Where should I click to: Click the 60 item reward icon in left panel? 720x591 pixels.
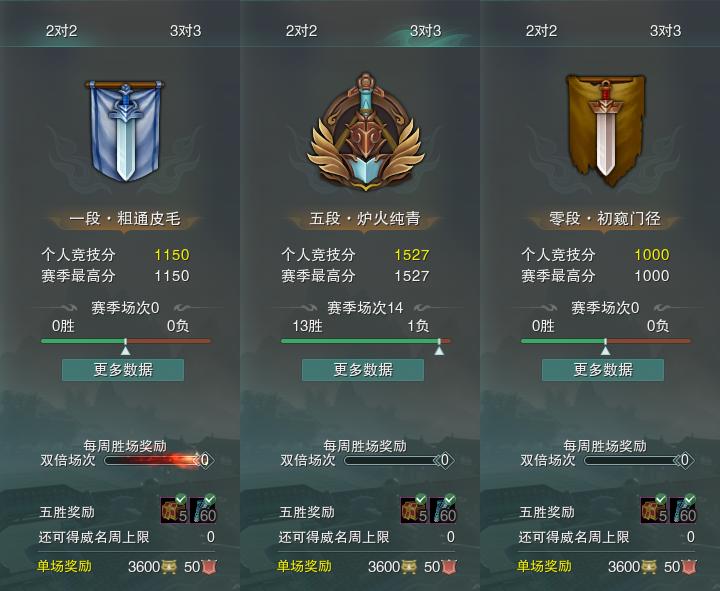point(203,509)
